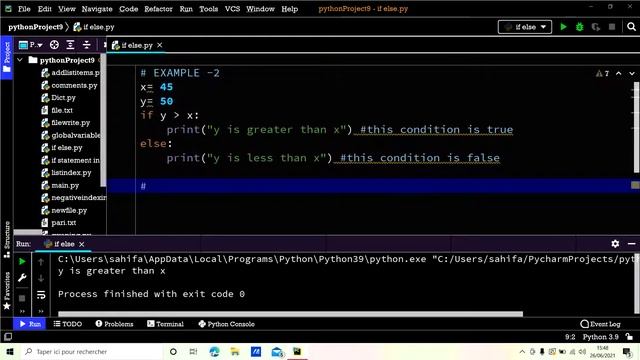Open the File menu
Viewport: 640px width, 360px height.
[x=24, y=9]
